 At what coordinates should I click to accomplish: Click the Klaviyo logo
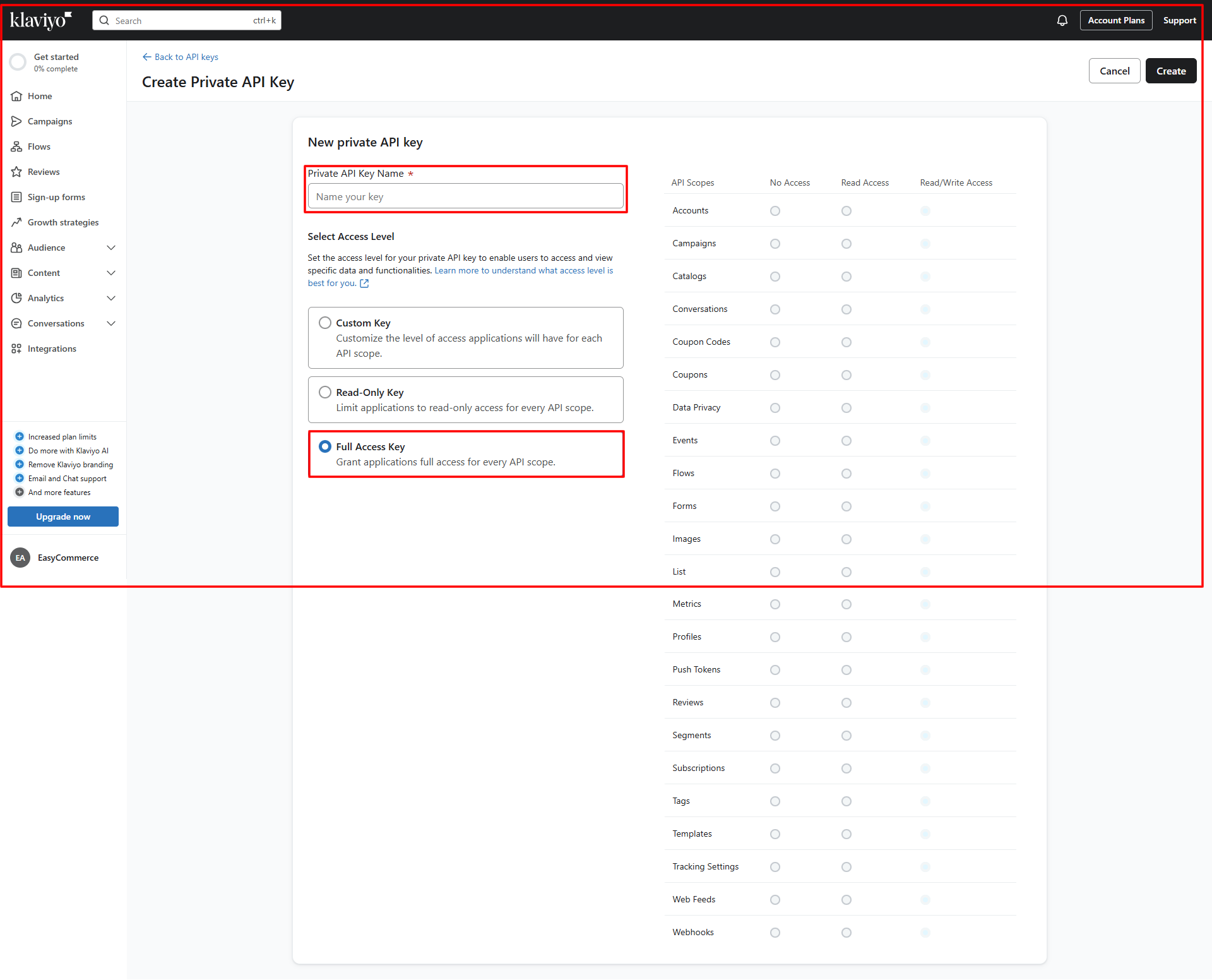click(x=41, y=21)
